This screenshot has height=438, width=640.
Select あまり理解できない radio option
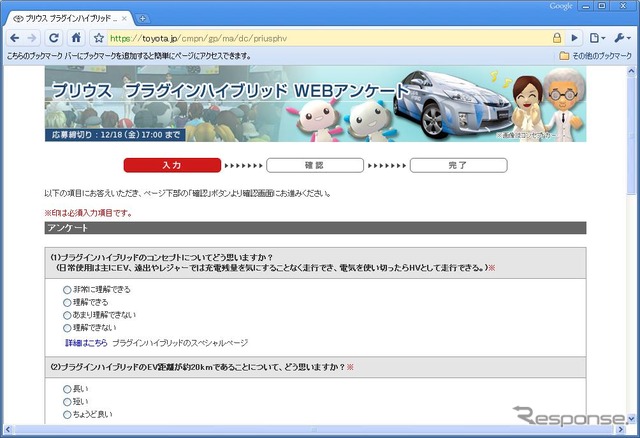click(67, 315)
